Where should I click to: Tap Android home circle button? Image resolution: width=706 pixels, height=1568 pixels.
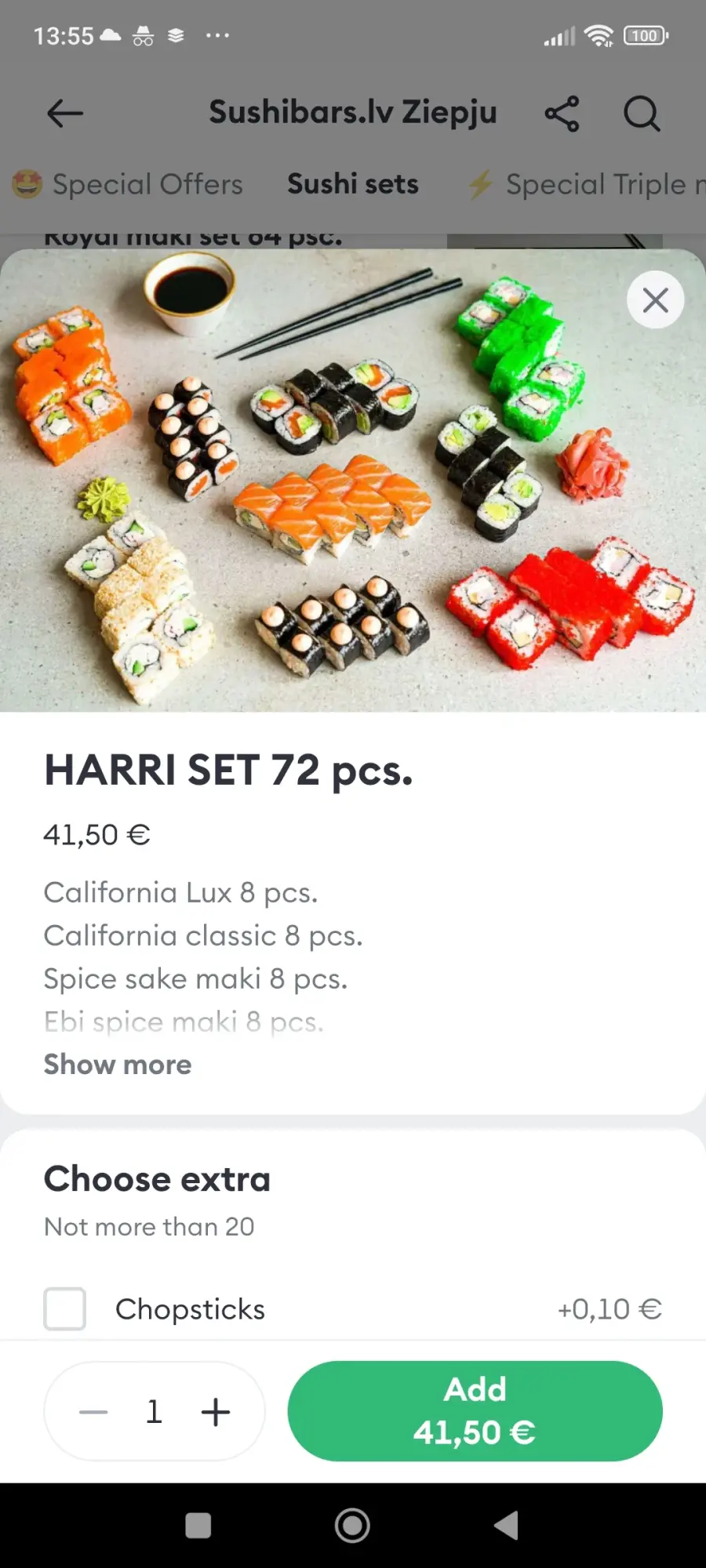pyautogui.click(x=352, y=1526)
